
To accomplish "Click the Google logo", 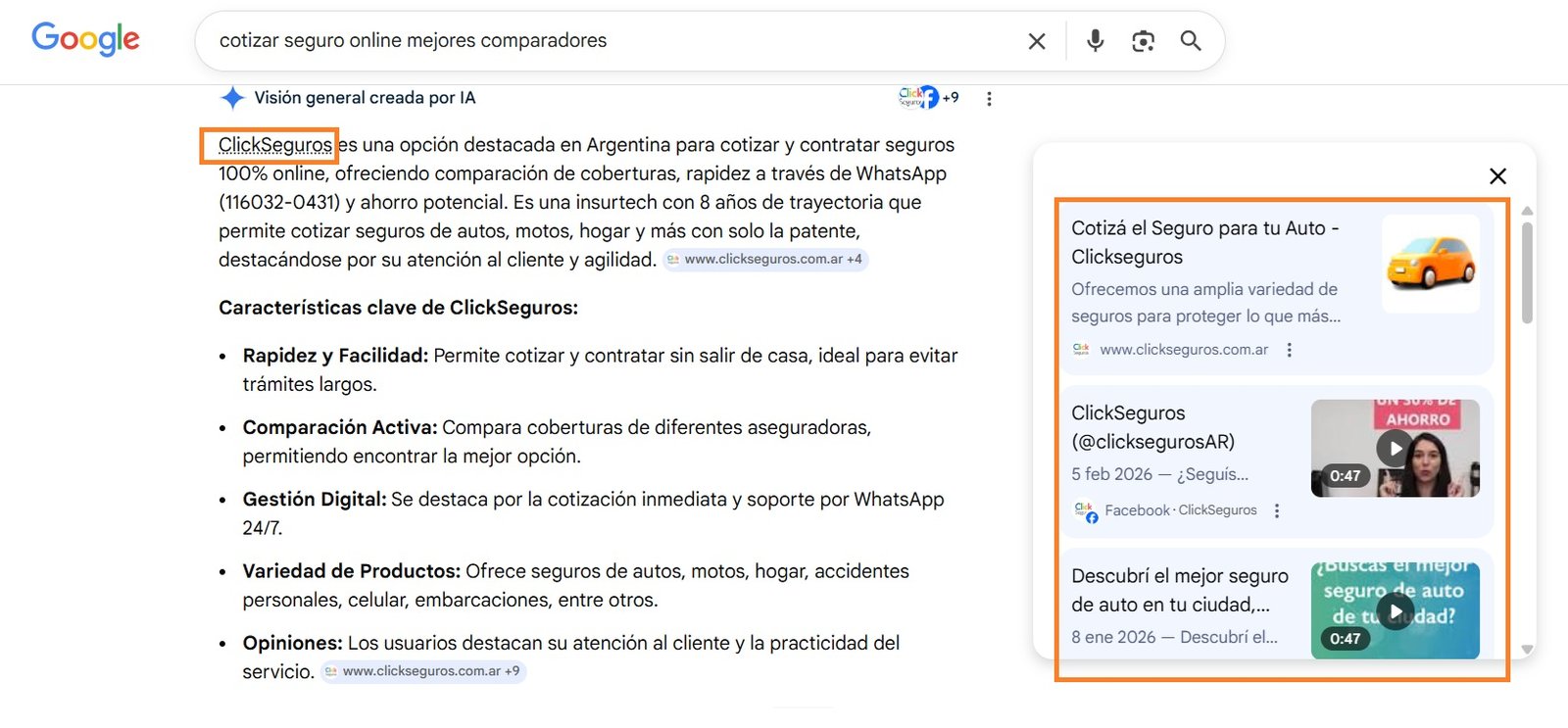I will 85,39.
